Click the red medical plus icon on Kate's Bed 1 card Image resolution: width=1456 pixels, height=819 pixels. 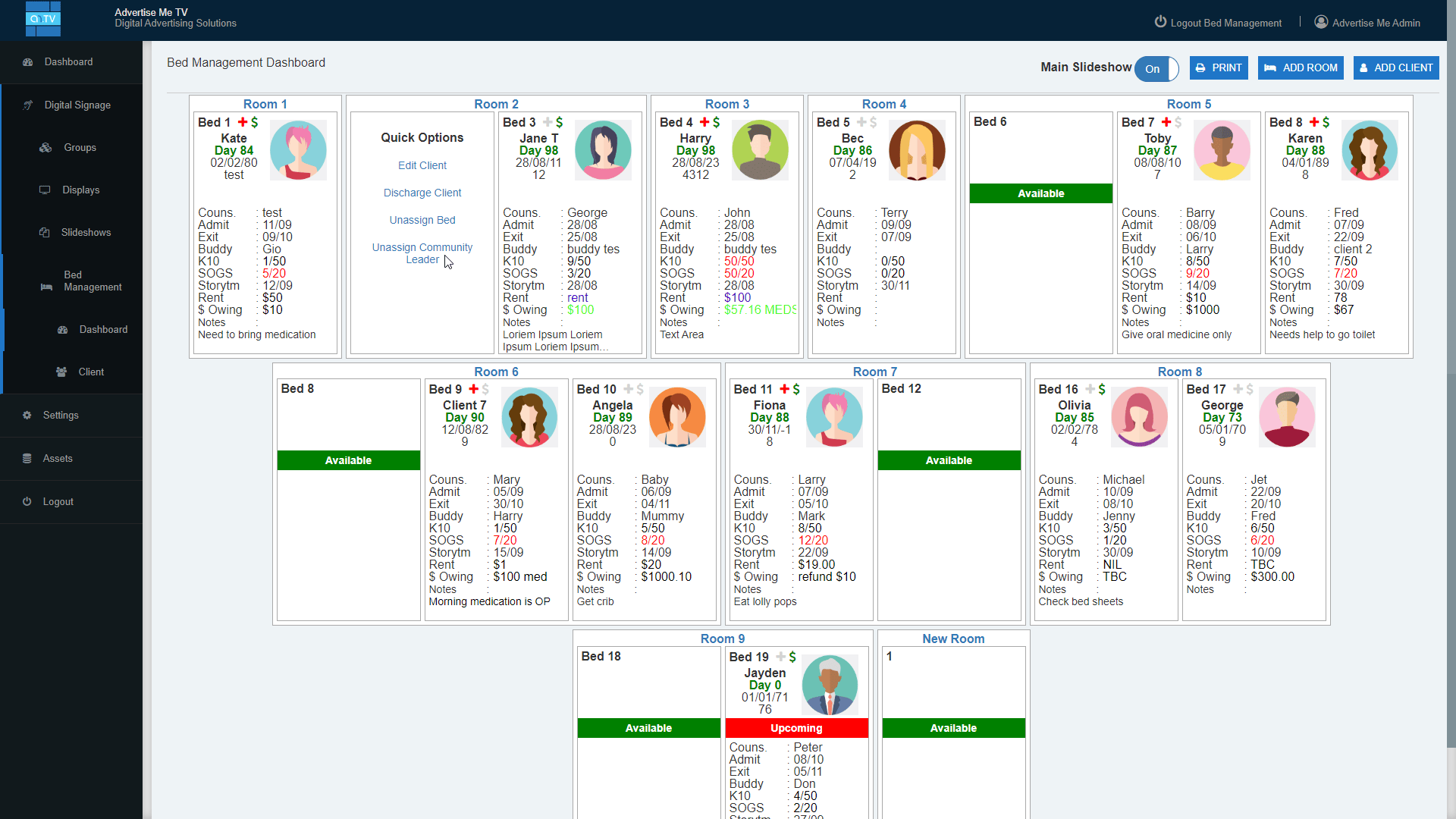point(242,121)
